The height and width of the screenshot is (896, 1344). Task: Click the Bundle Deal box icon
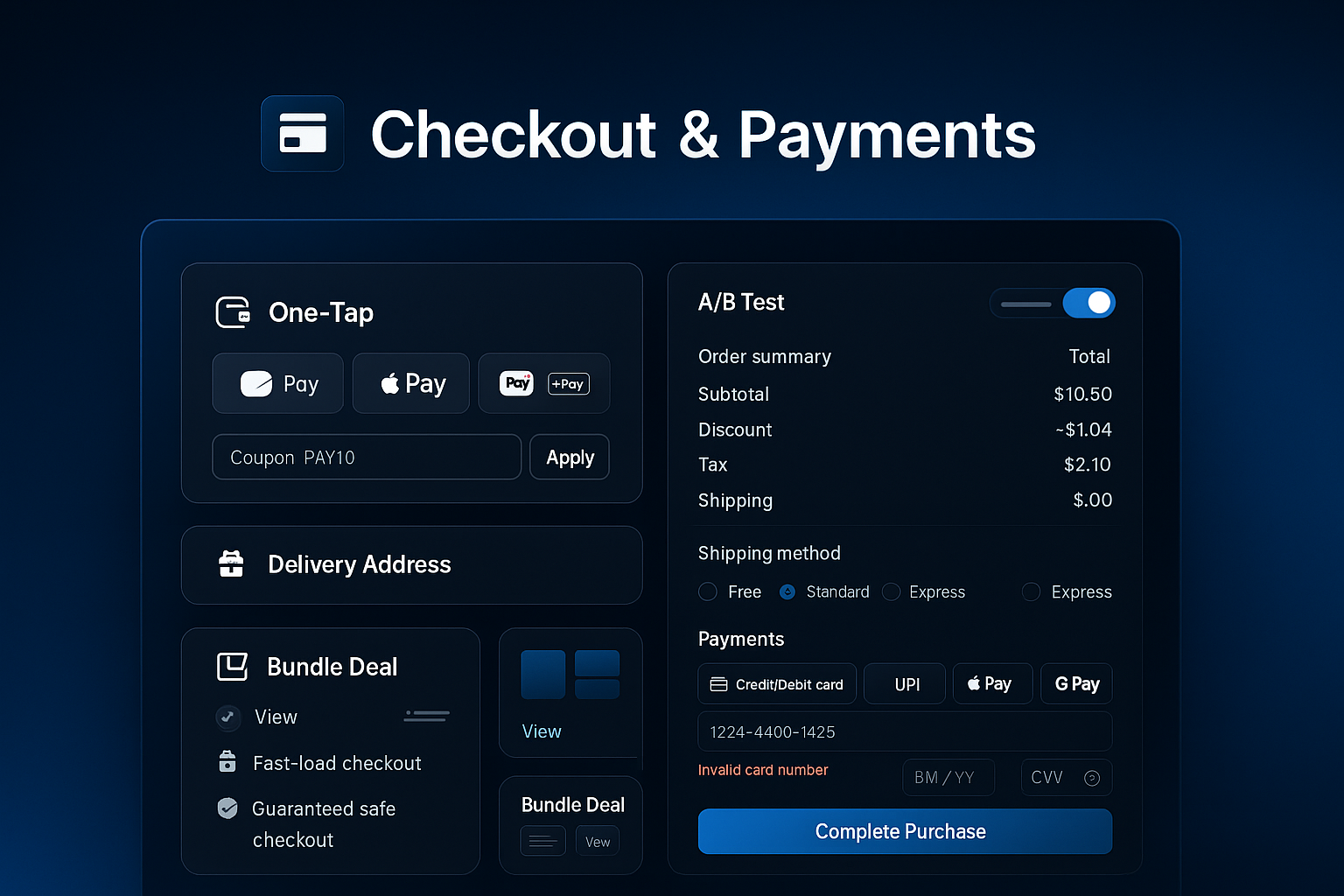[233, 667]
